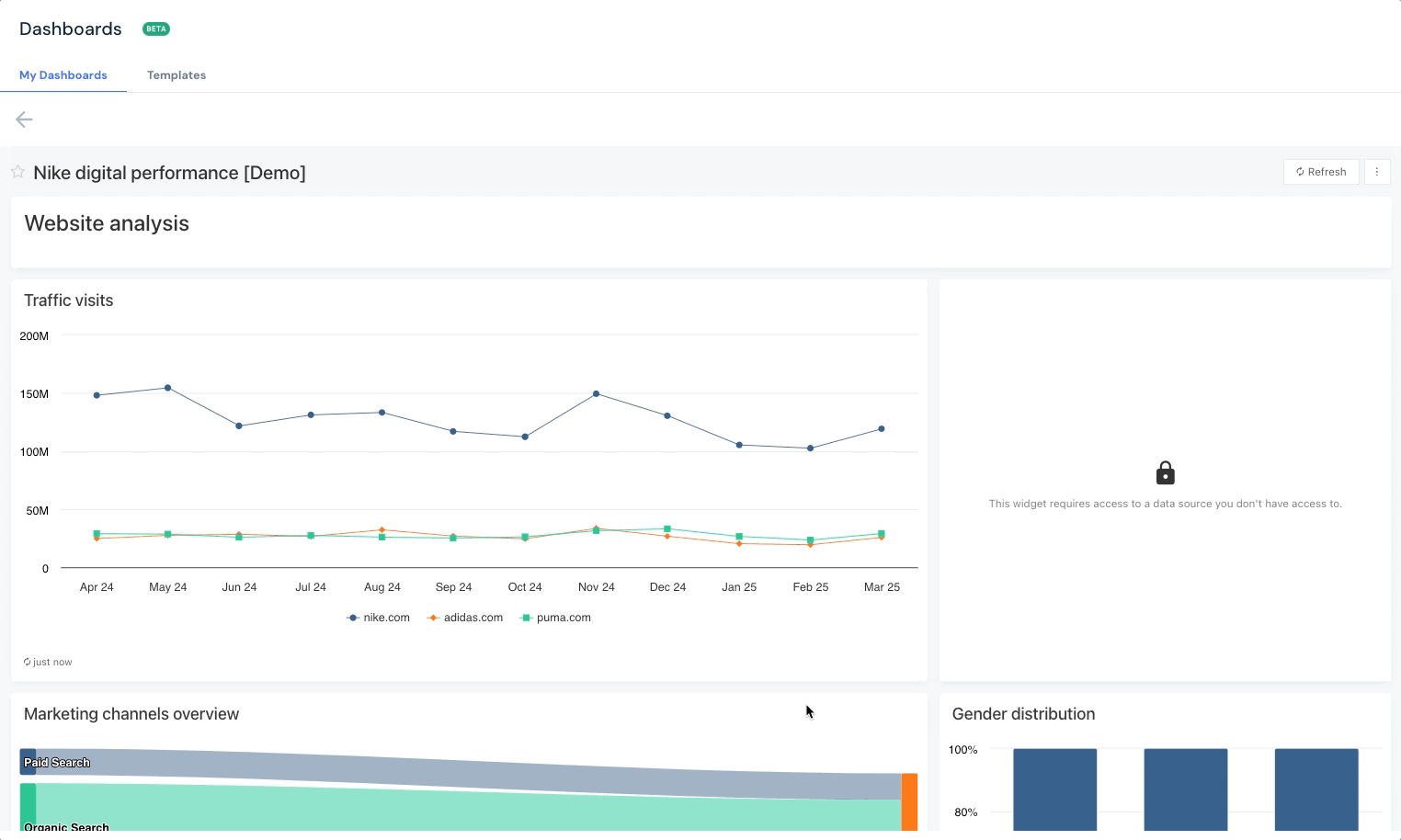1401x840 pixels.
Task: Click the 80% label in Gender distribution
Action: point(965,812)
